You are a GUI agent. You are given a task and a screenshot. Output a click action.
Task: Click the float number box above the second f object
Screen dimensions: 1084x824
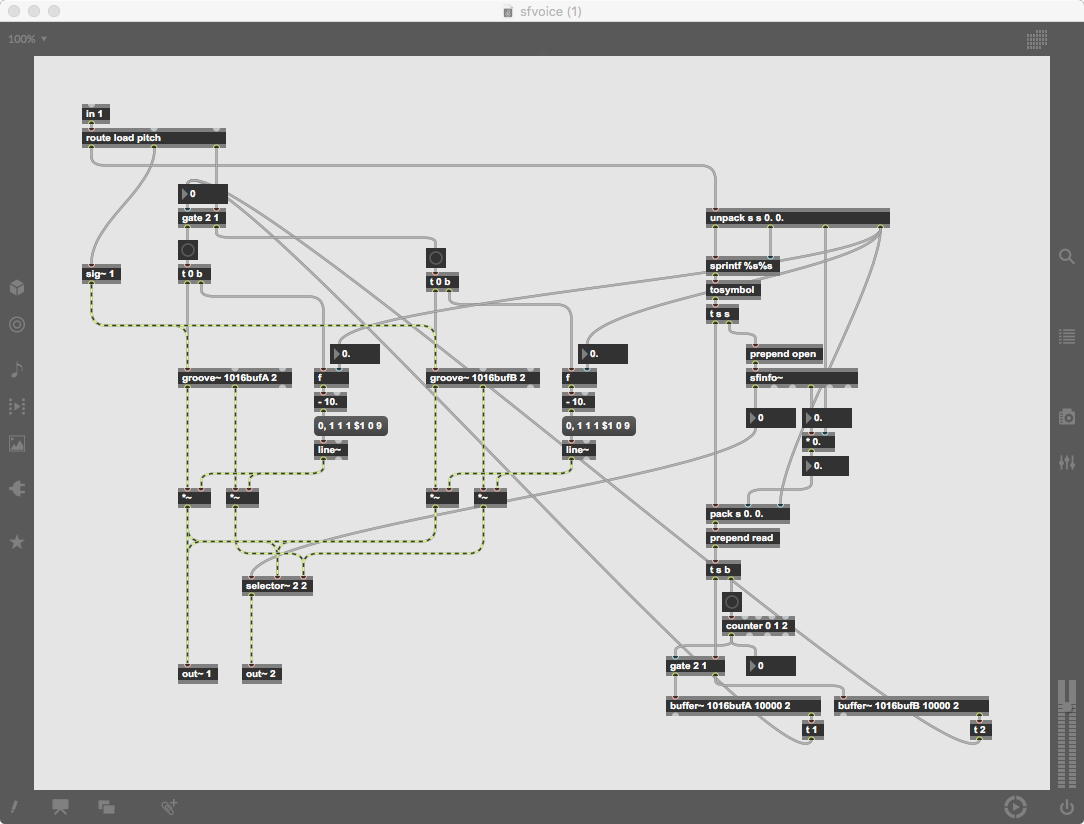pyautogui.click(x=603, y=354)
